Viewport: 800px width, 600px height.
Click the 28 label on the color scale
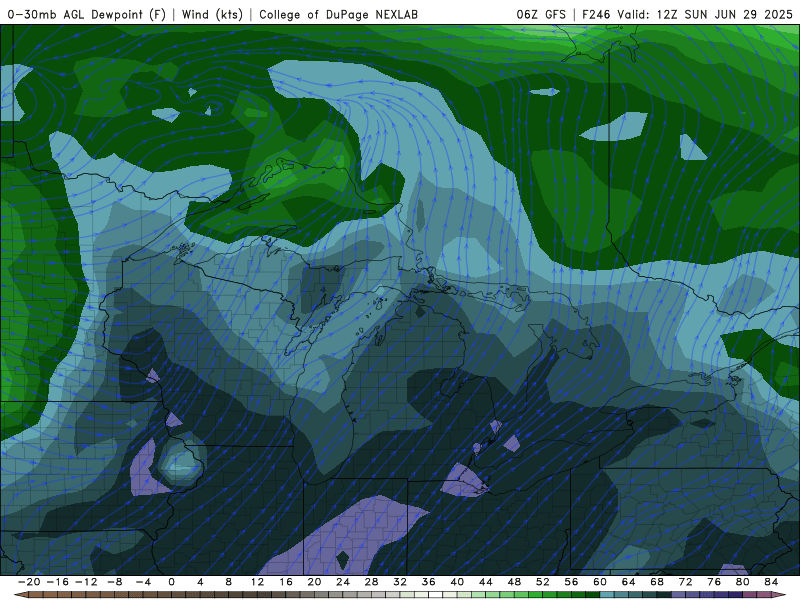pyautogui.click(x=371, y=582)
